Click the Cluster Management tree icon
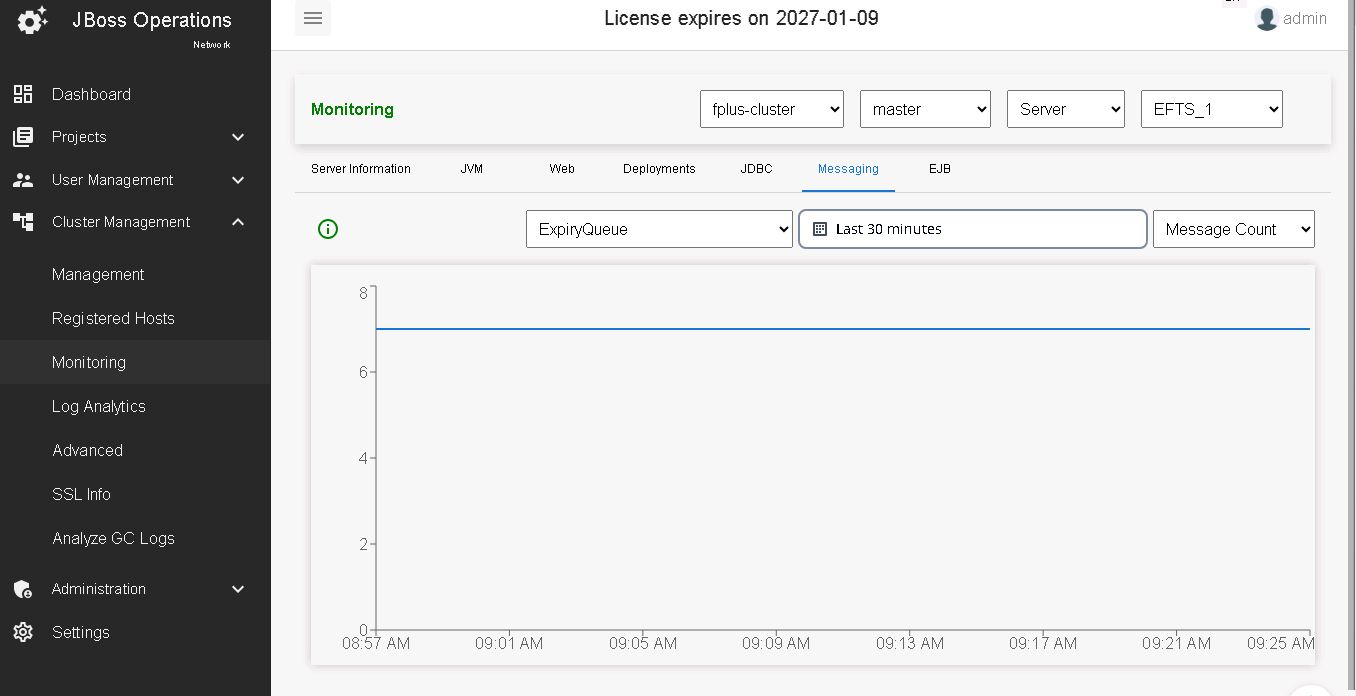 point(23,222)
